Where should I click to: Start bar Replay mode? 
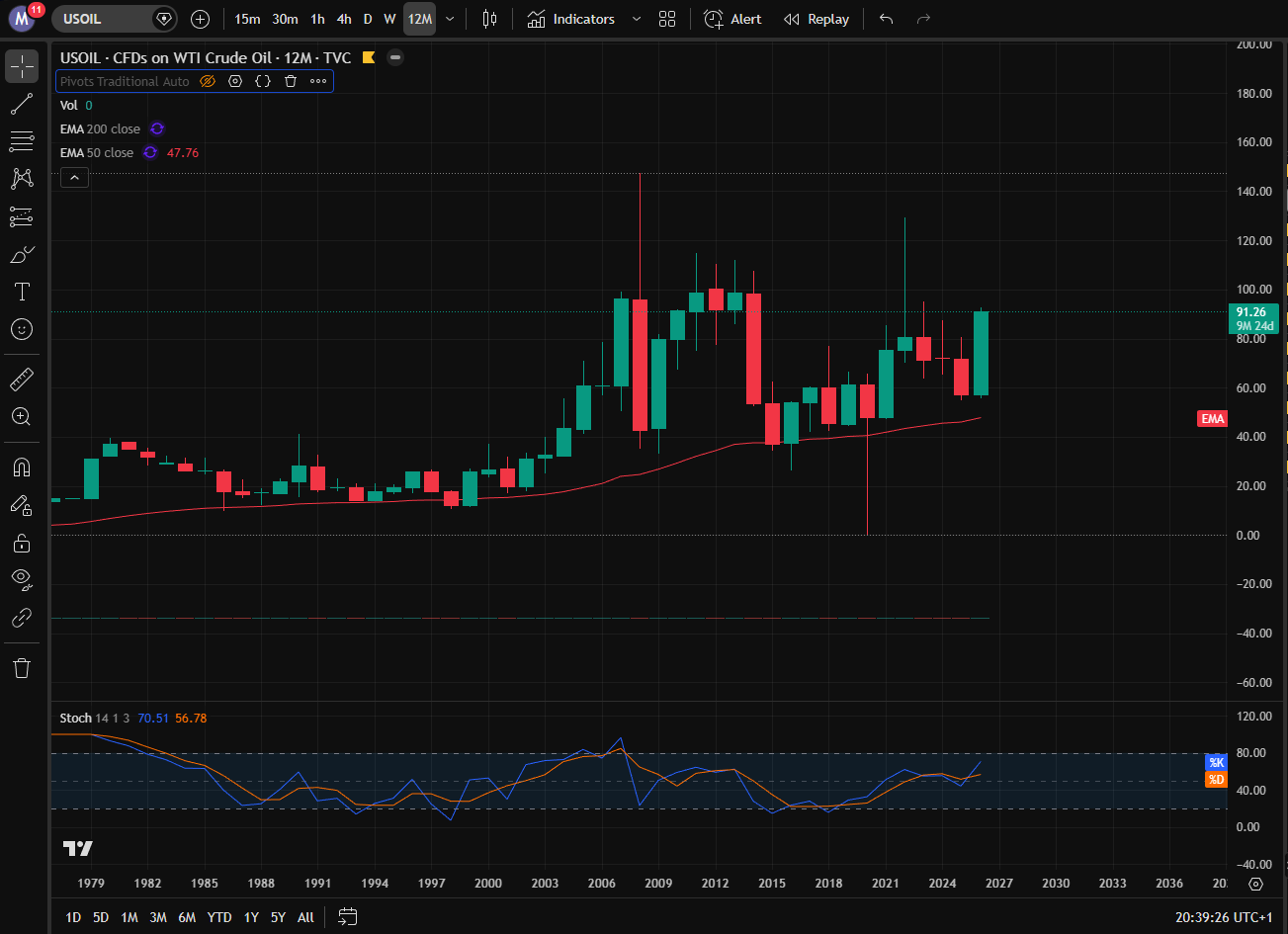coord(816,19)
